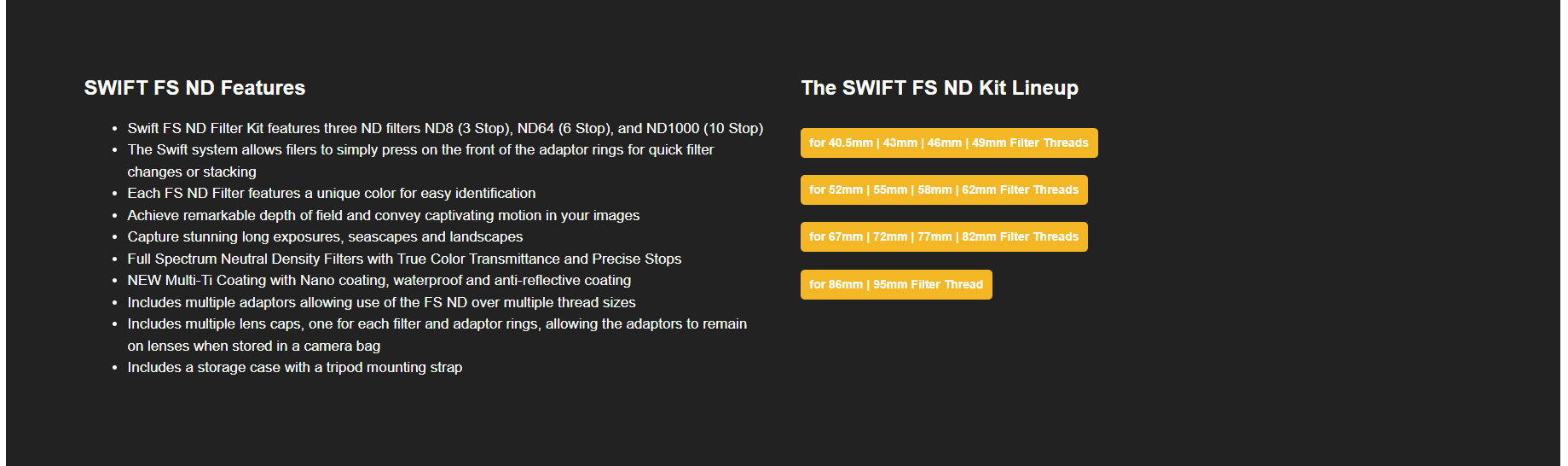Click "The SWIFT FS ND Kit Lineup" heading
The width and height of the screenshot is (1568, 466).
[939, 88]
